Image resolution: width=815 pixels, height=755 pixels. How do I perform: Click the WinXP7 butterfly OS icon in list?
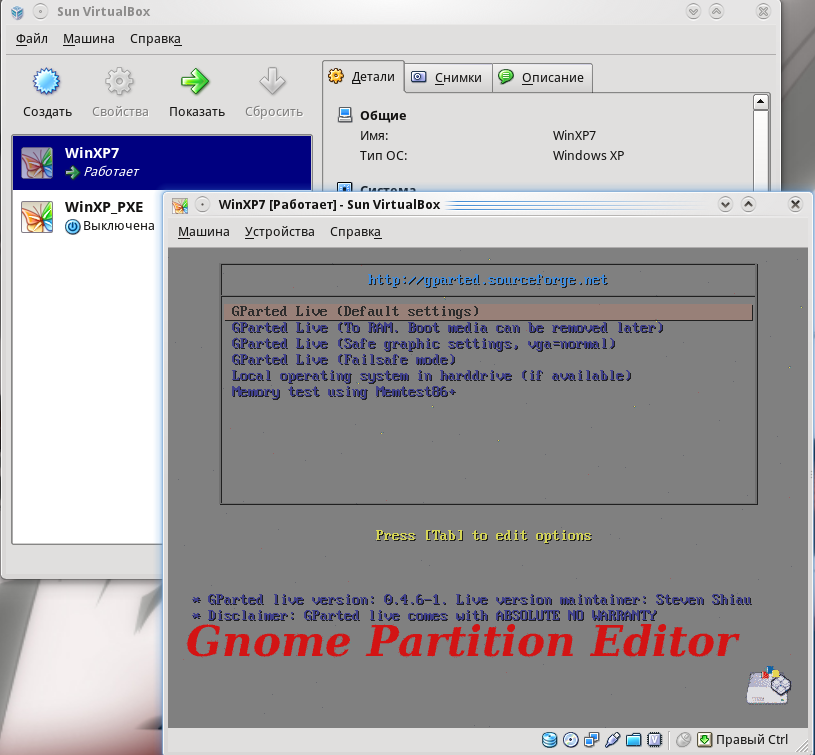point(37,163)
